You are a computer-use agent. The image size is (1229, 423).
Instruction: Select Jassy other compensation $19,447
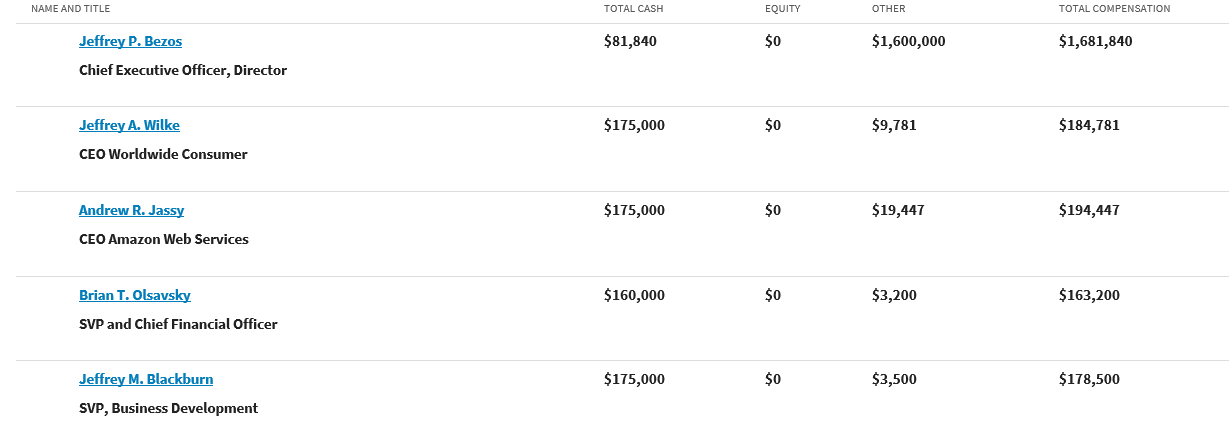coord(898,210)
